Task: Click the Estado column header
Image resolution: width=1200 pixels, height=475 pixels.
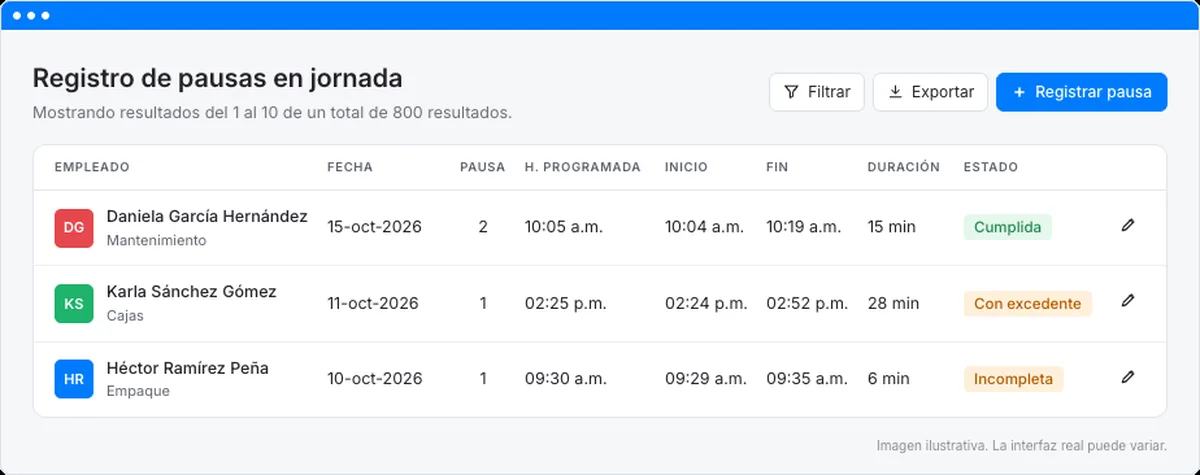Action: [991, 167]
